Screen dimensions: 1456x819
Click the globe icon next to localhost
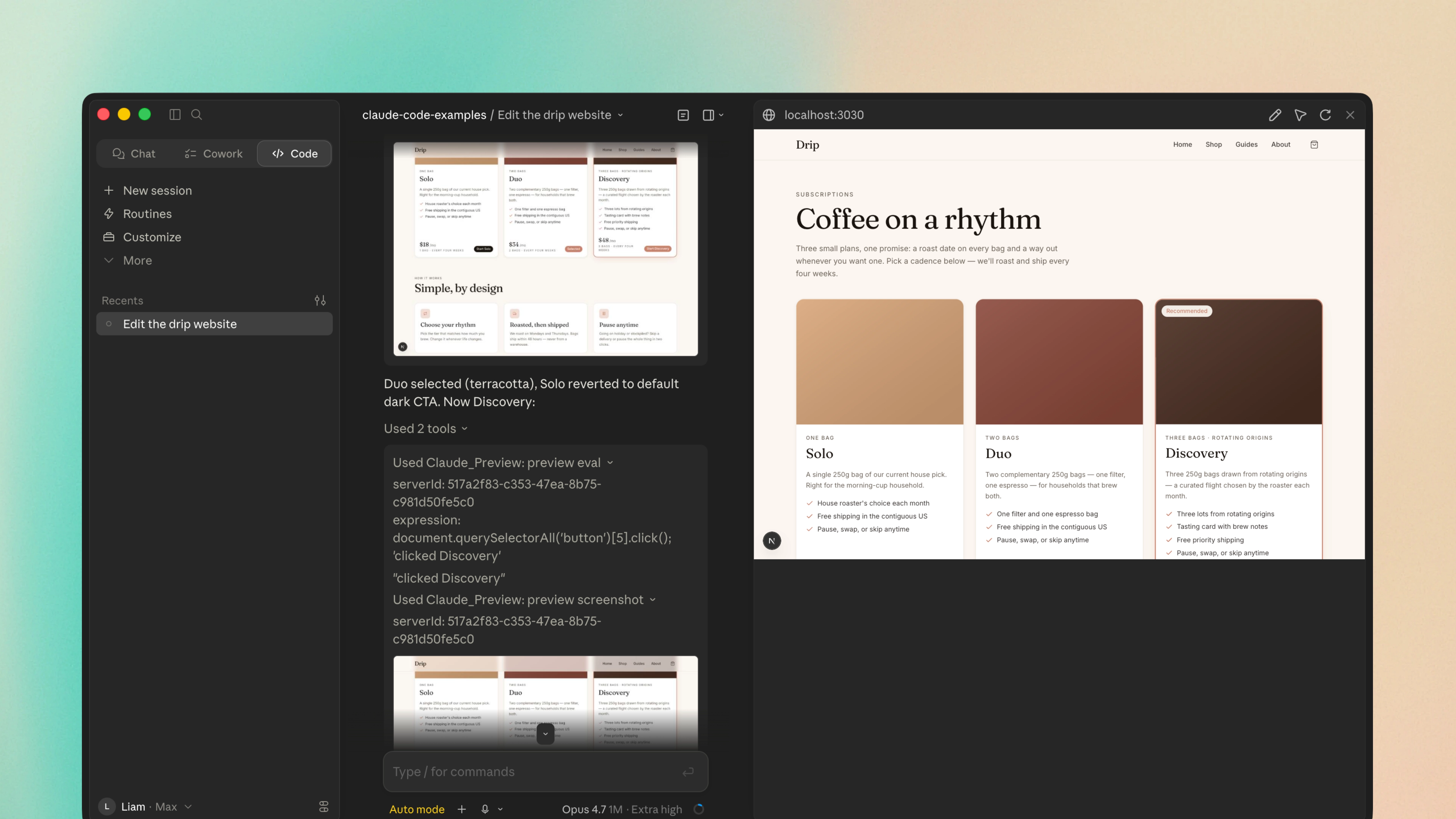point(769,115)
